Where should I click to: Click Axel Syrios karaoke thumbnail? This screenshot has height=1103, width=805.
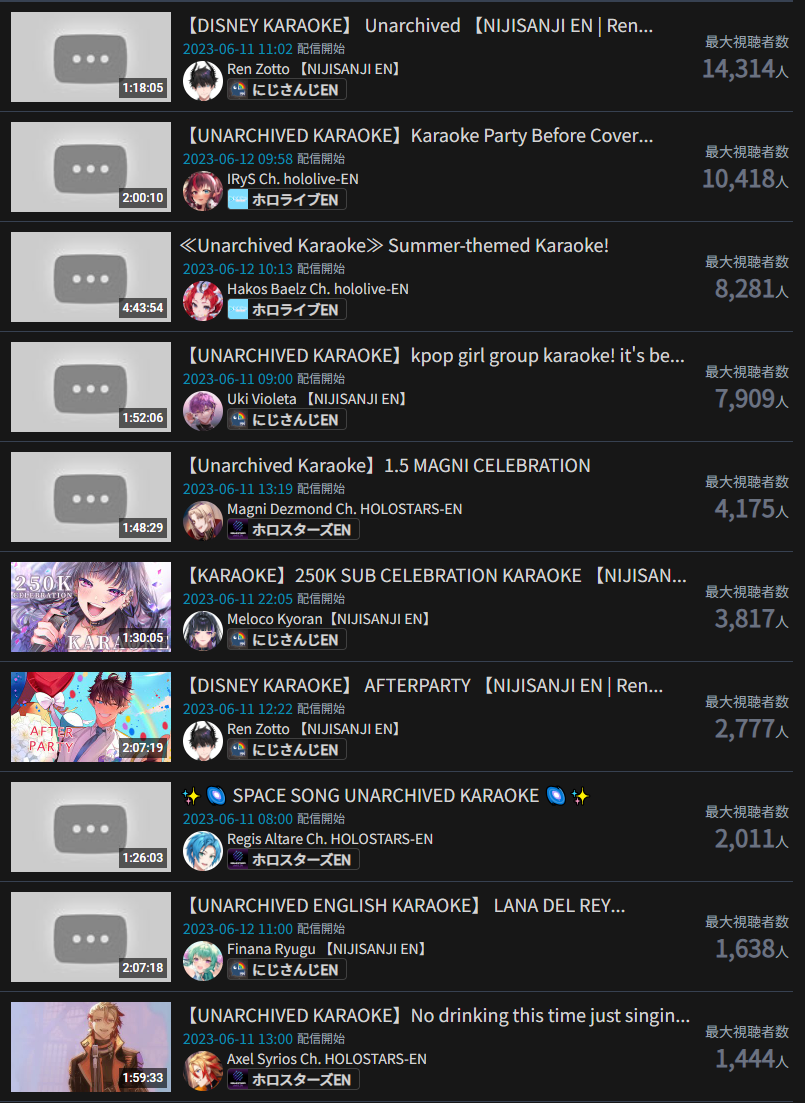(91, 1047)
